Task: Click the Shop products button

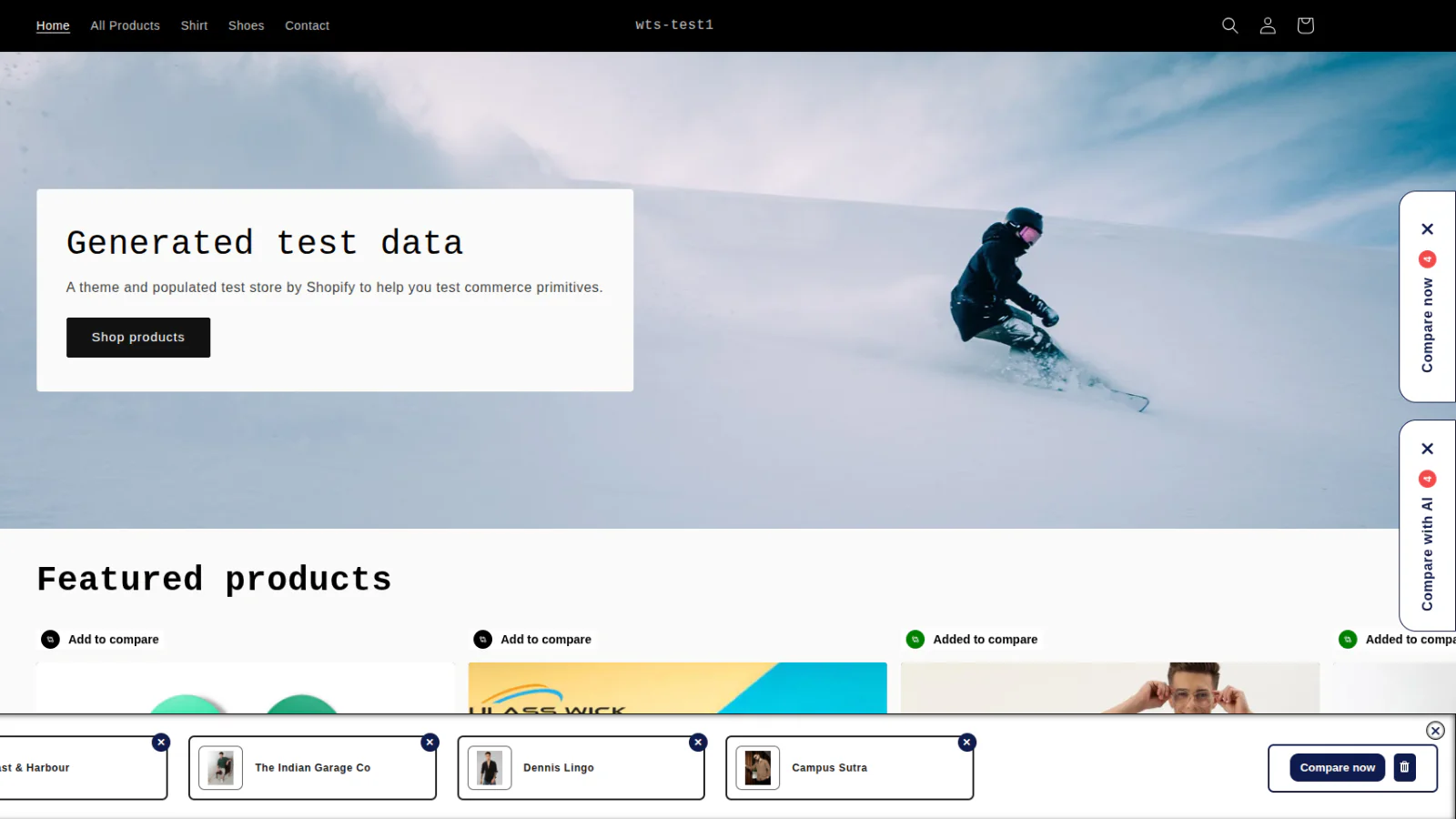Action: (138, 338)
